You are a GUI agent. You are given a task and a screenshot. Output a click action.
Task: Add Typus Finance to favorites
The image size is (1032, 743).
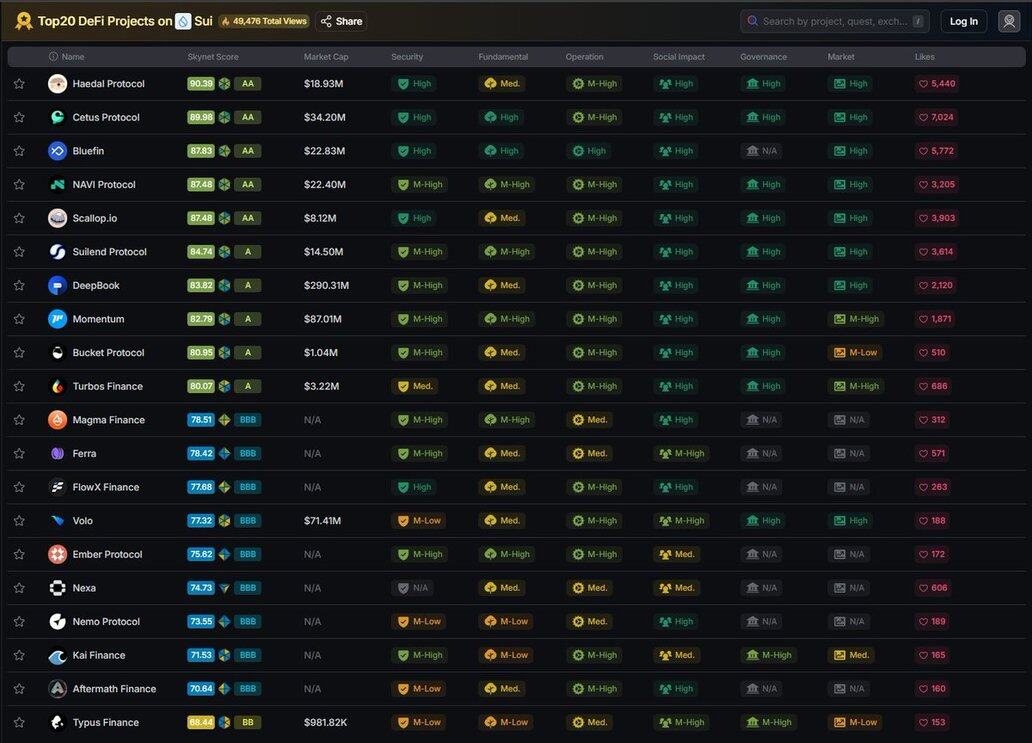click(x=19, y=722)
